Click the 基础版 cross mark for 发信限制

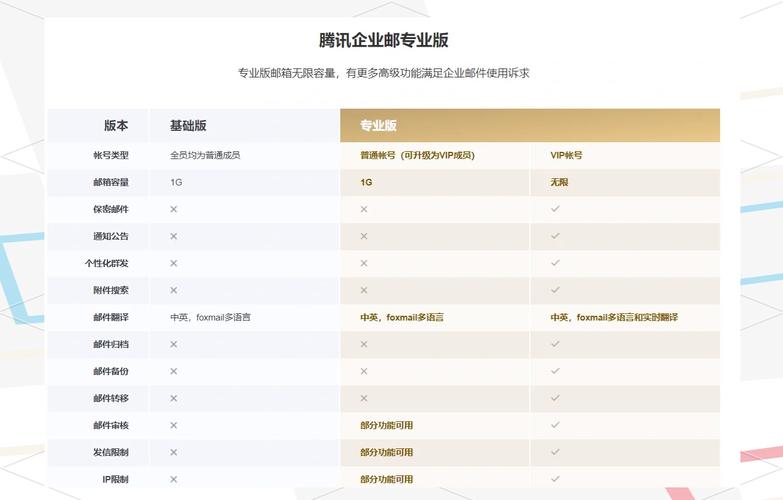[174, 452]
